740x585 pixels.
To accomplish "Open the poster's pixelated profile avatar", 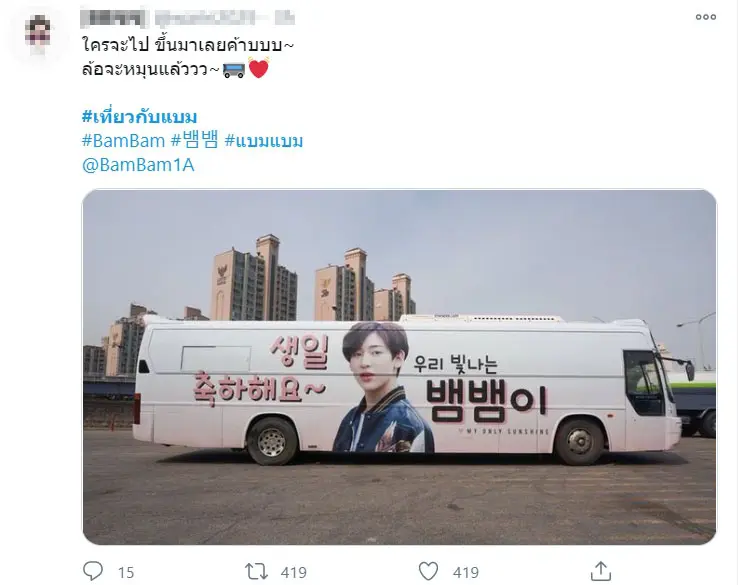I will 38,35.
